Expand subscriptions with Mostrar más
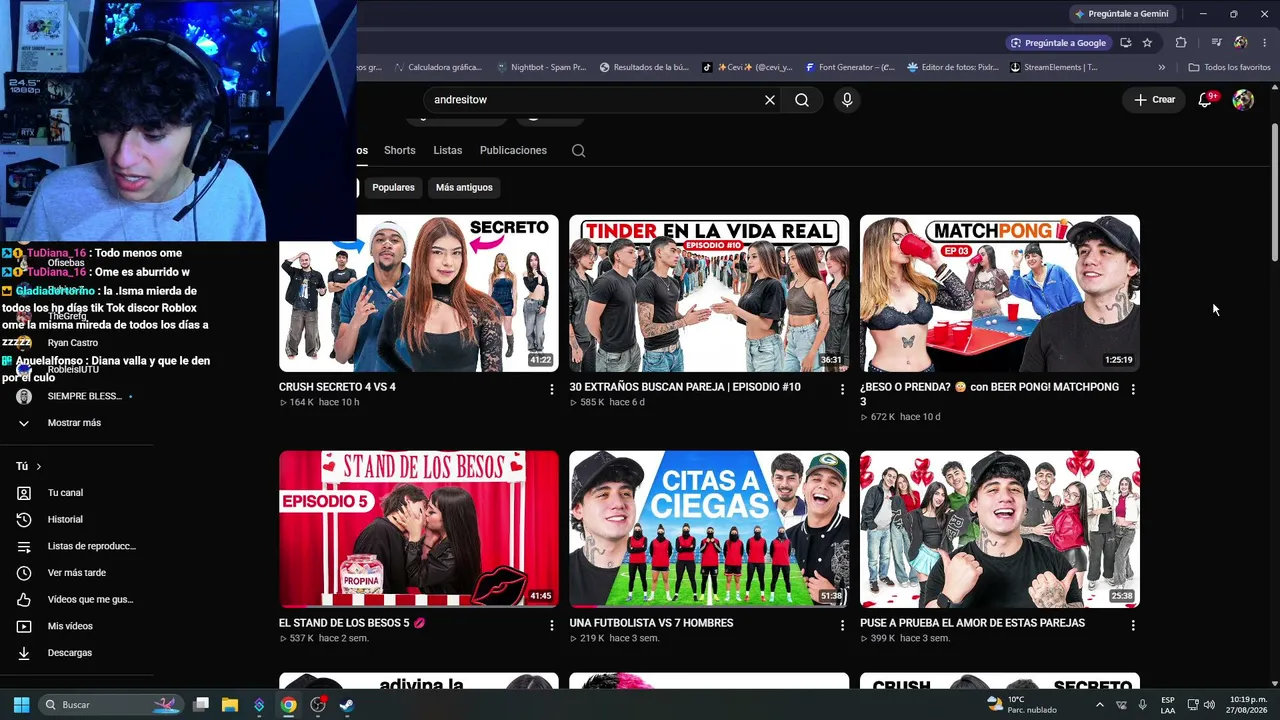 click(x=76, y=423)
